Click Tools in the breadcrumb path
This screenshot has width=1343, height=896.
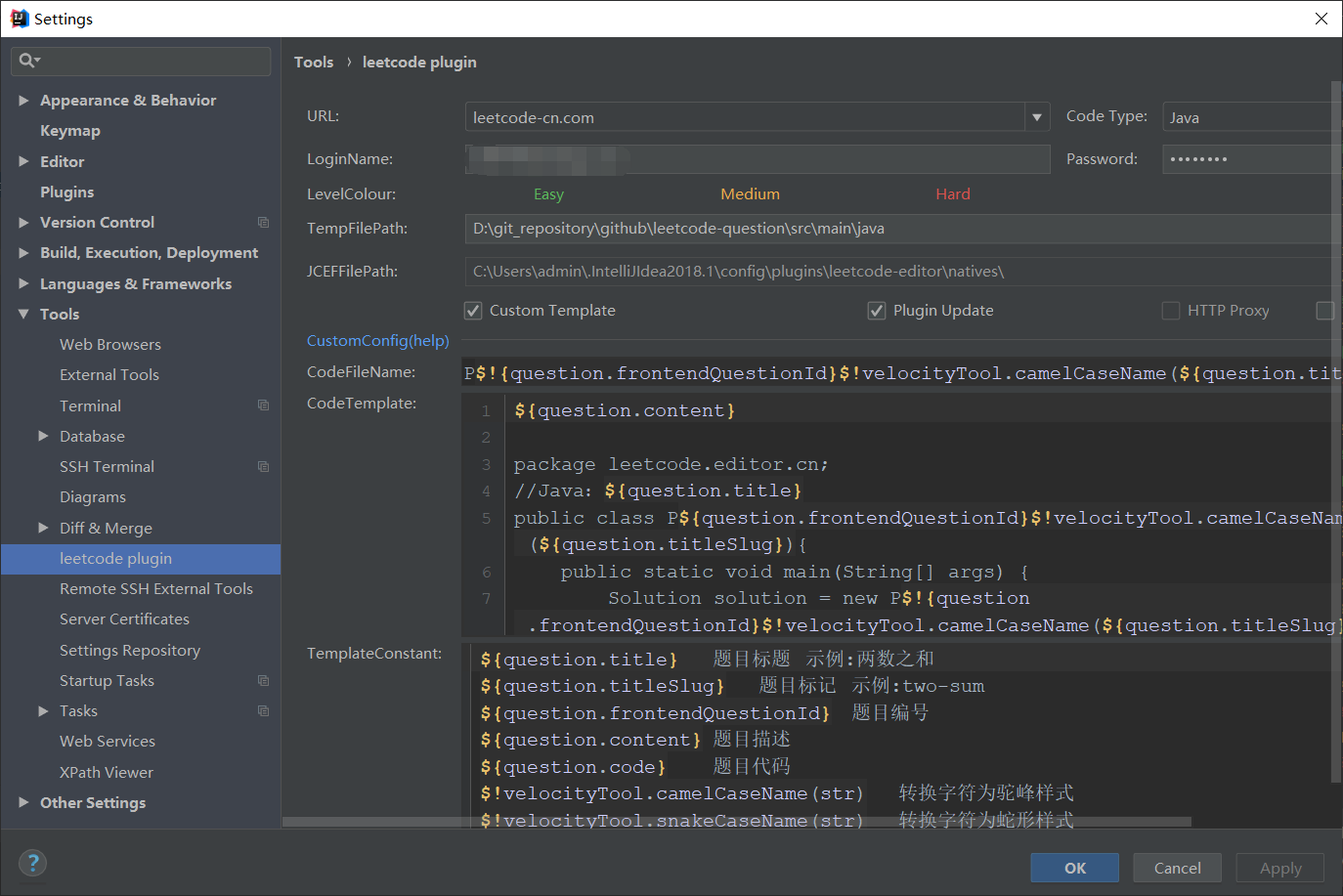point(314,62)
